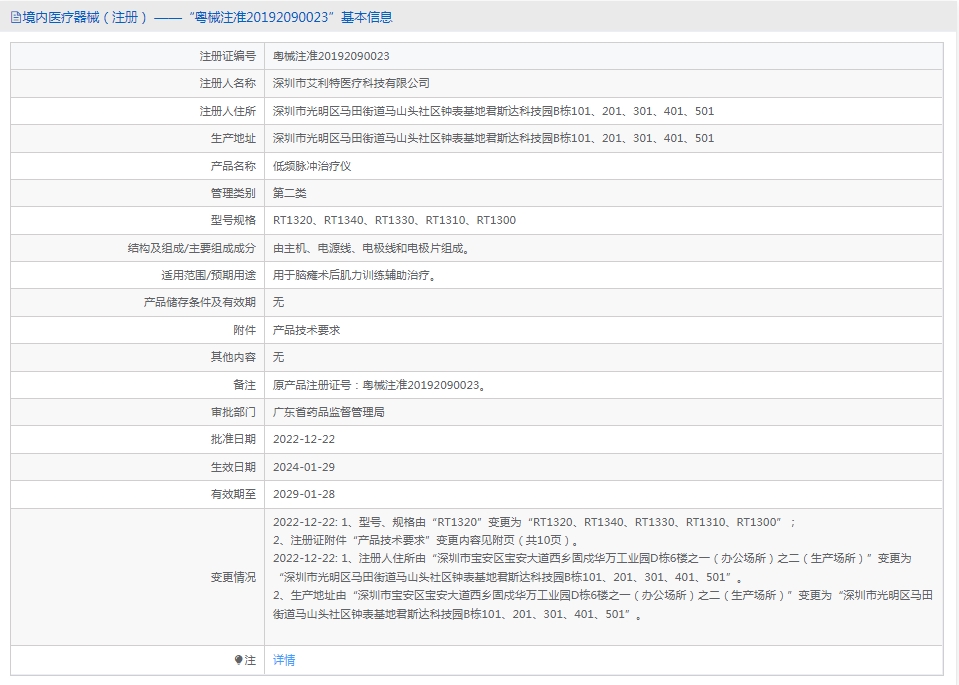959x685 pixels.
Task: Click the 生产地址 address value
Action: [493, 138]
